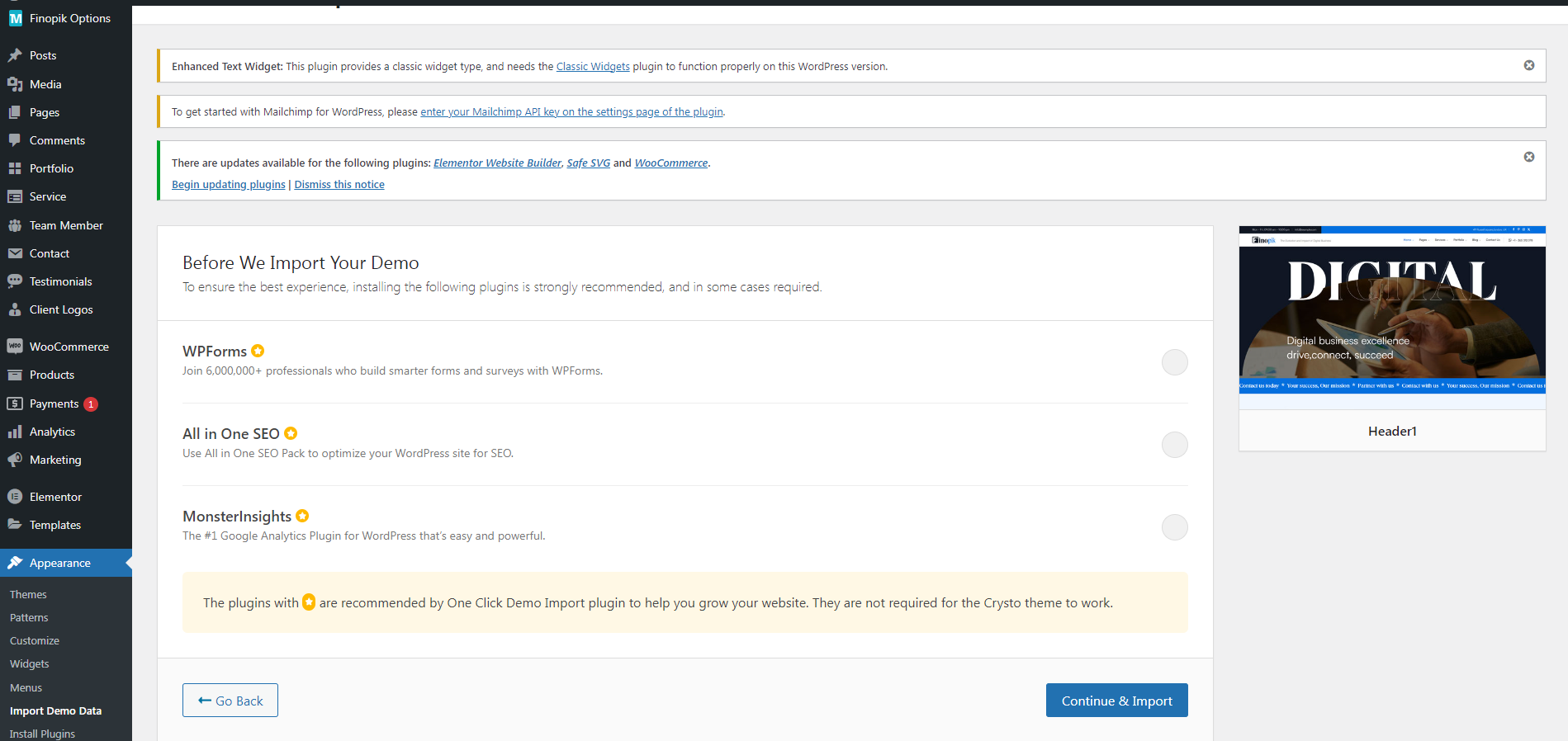This screenshot has width=1568, height=741.
Task: Open the Media library icon
Action: pyautogui.click(x=15, y=84)
